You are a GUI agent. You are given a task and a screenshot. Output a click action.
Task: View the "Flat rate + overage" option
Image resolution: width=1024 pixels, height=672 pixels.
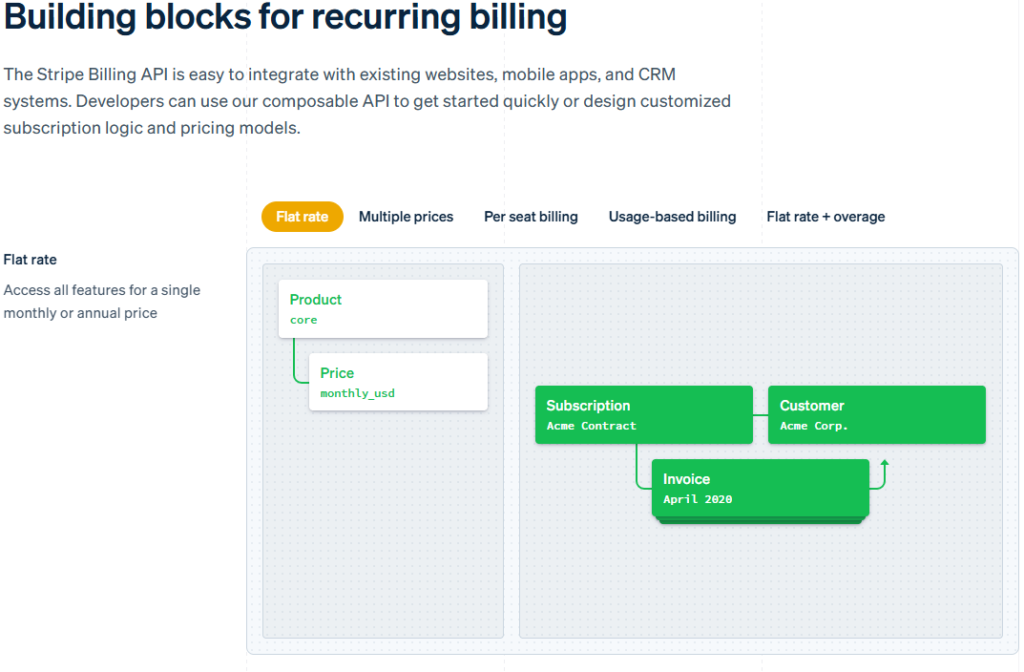(x=826, y=216)
